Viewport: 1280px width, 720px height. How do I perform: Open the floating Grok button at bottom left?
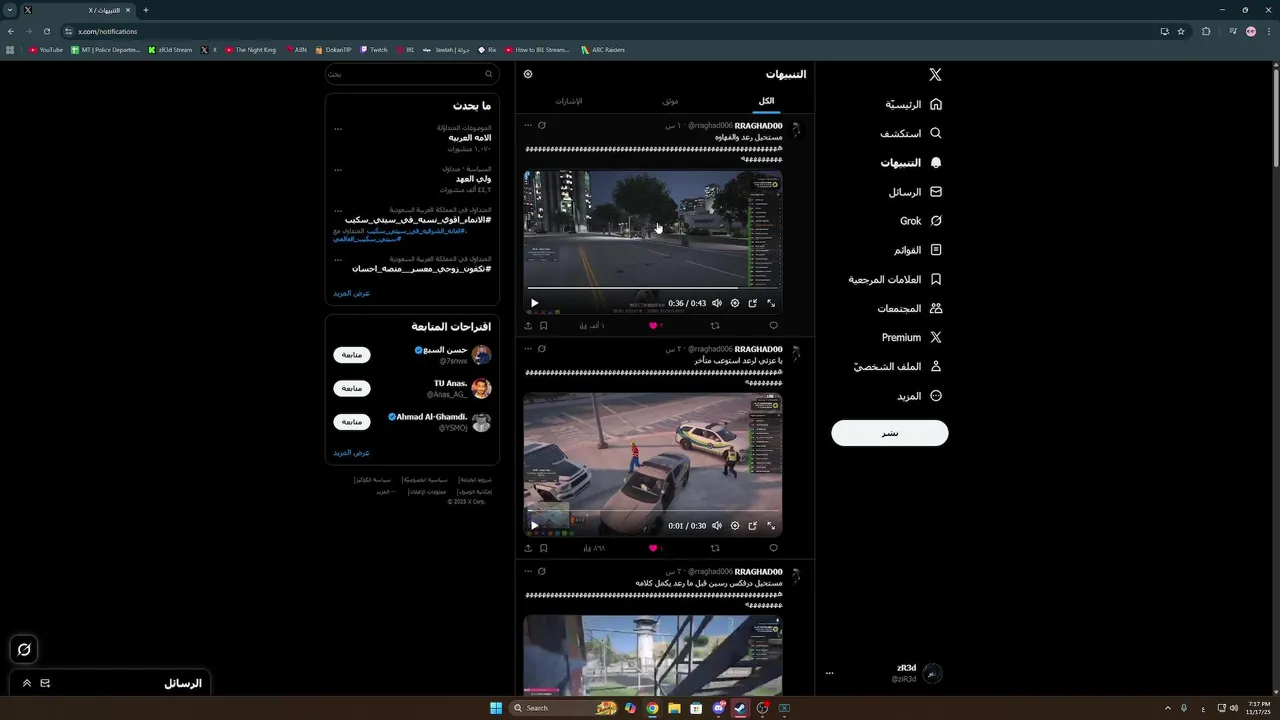[24, 649]
